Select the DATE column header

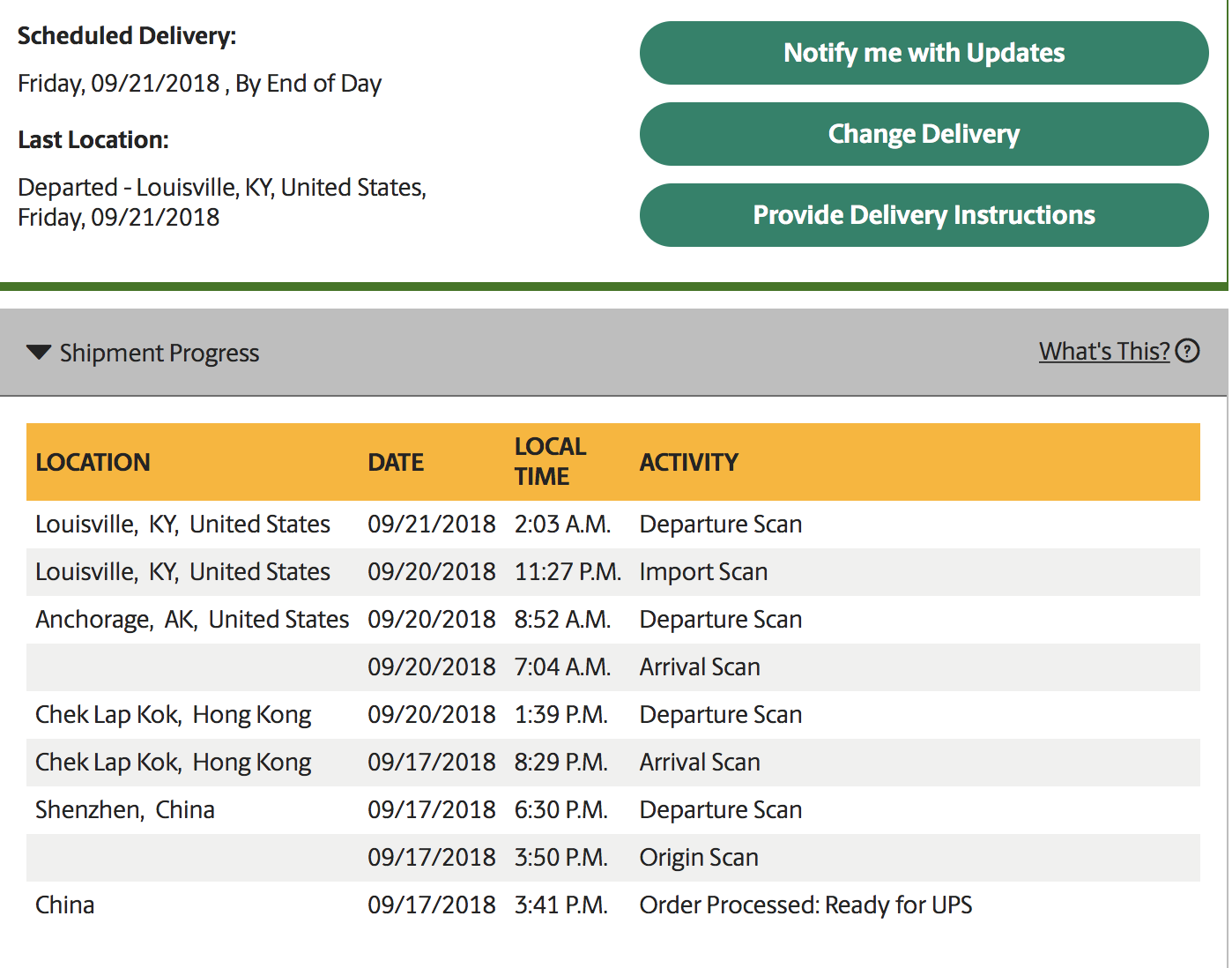396,462
